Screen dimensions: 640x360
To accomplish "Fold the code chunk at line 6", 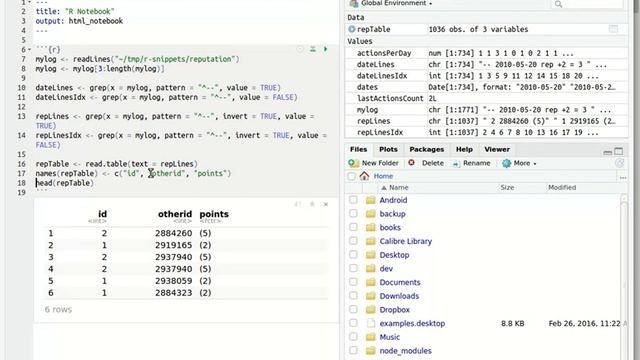I will (29, 50).
